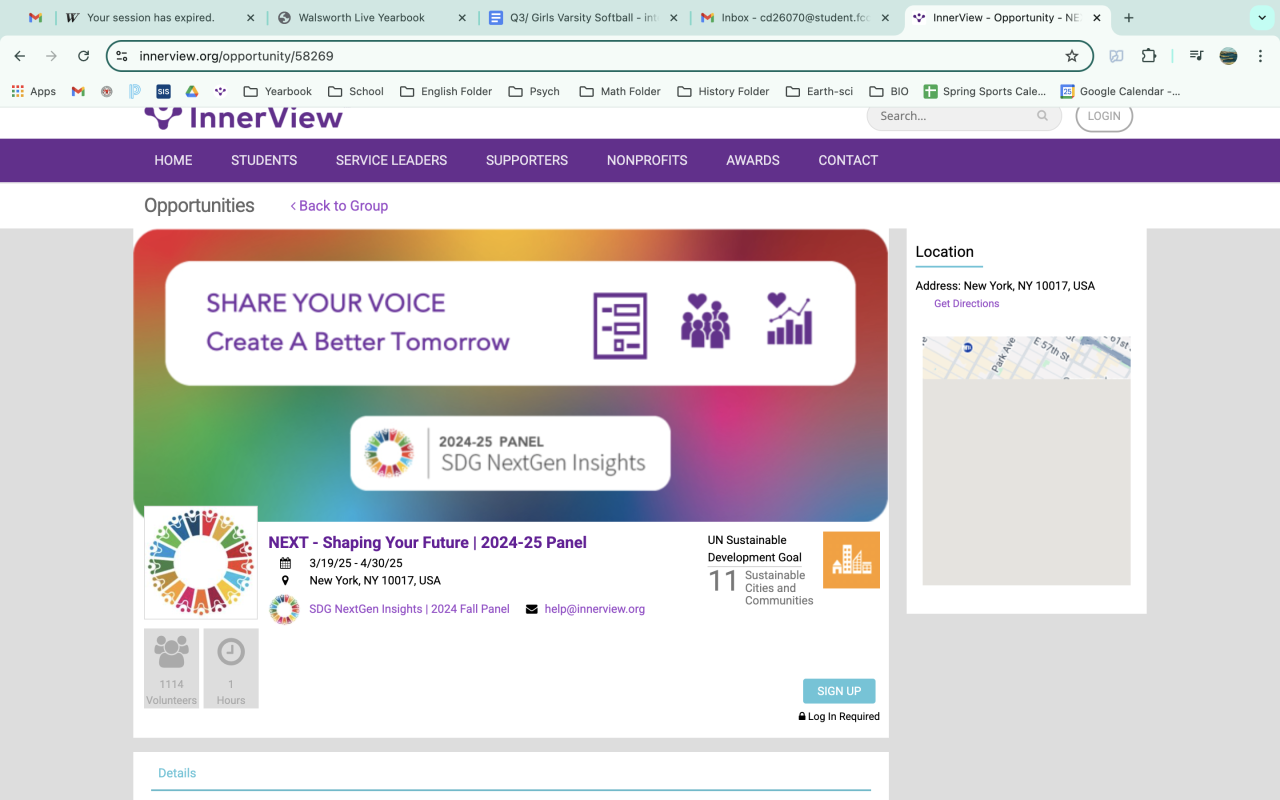Screen dimensions: 1280x800
Task: Expand the School bookmarks folder
Action: (x=356, y=91)
